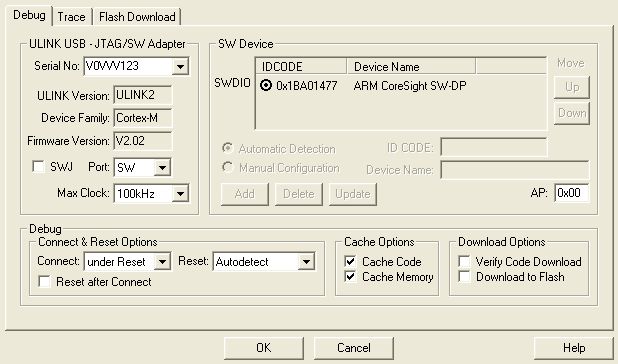Screen dimensions: 618x364
Task: Click the Firmware Version field showing V2.02
Action: [143, 141]
